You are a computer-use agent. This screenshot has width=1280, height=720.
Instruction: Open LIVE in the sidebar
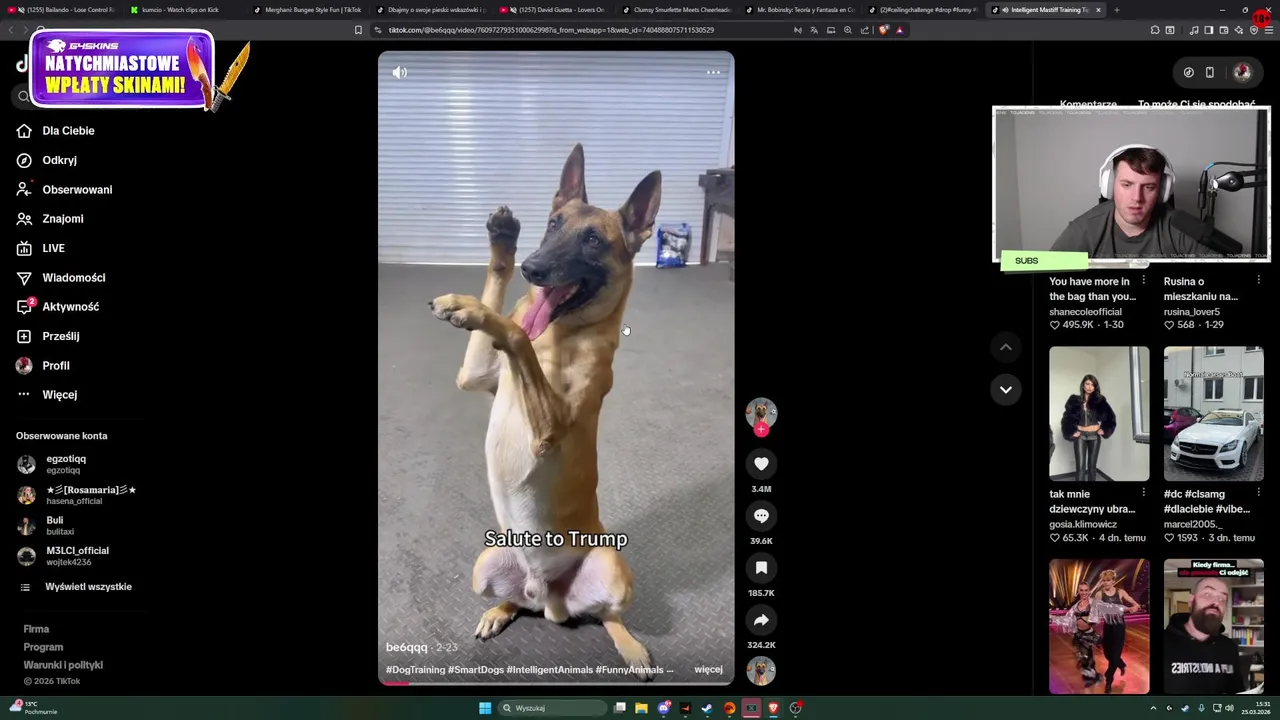[53, 248]
